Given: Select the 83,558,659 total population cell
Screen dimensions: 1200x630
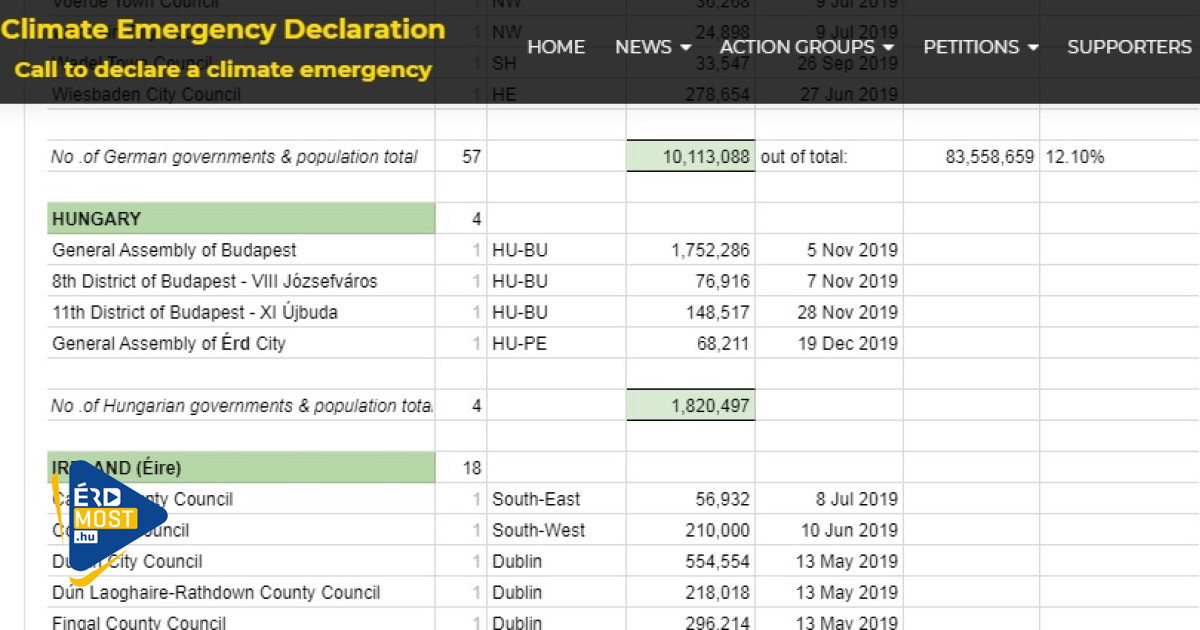Looking at the screenshot, I should pos(989,157).
